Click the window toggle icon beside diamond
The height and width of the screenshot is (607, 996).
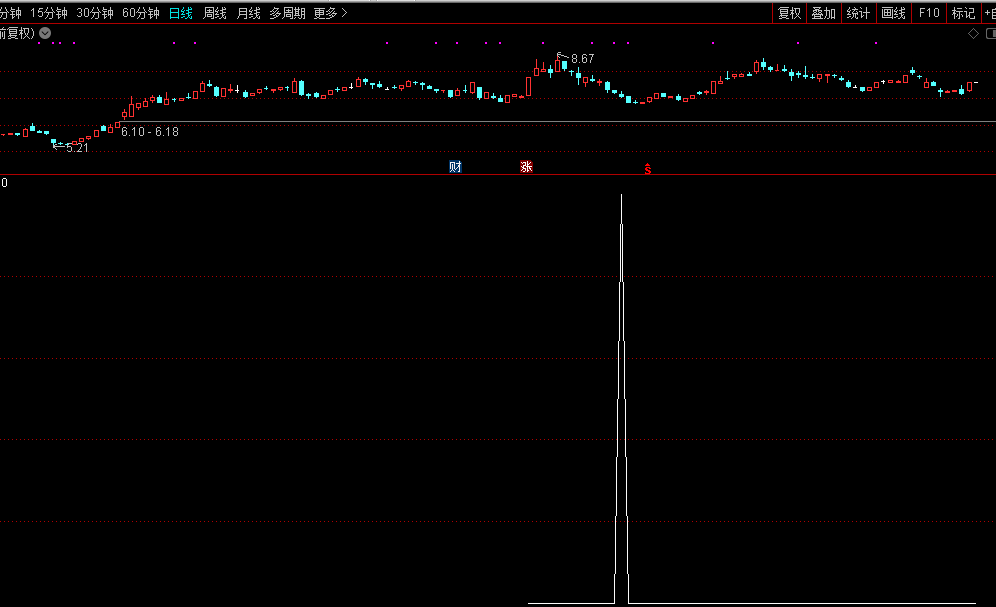point(989,33)
